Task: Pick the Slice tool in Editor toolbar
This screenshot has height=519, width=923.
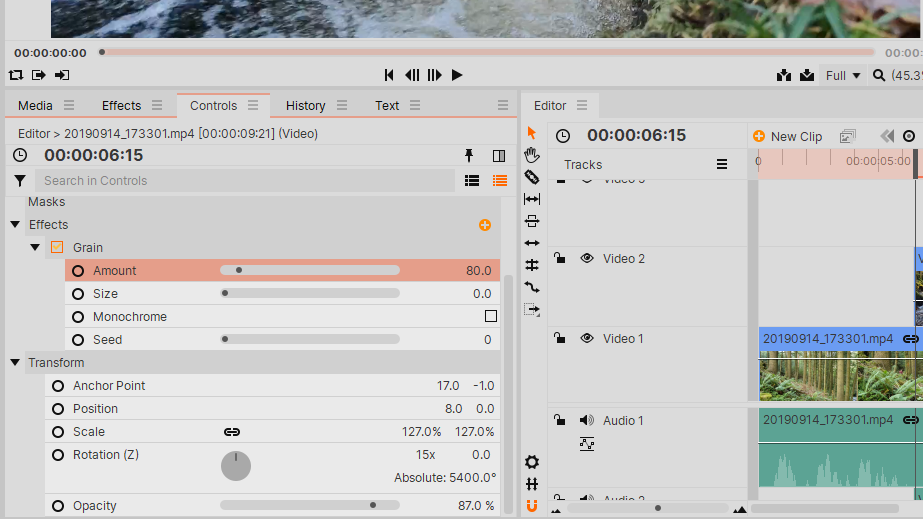Action: click(x=532, y=177)
